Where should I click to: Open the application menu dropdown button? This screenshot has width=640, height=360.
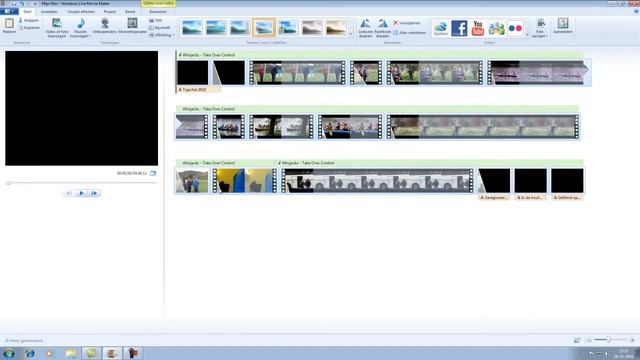point(9,11)
